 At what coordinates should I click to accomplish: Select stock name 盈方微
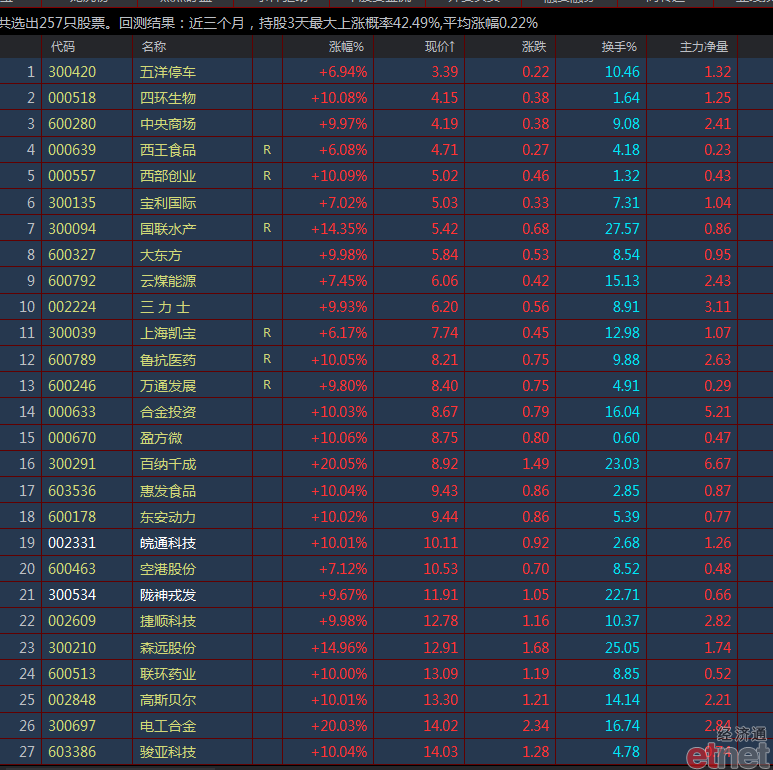[x=161, y=438]
